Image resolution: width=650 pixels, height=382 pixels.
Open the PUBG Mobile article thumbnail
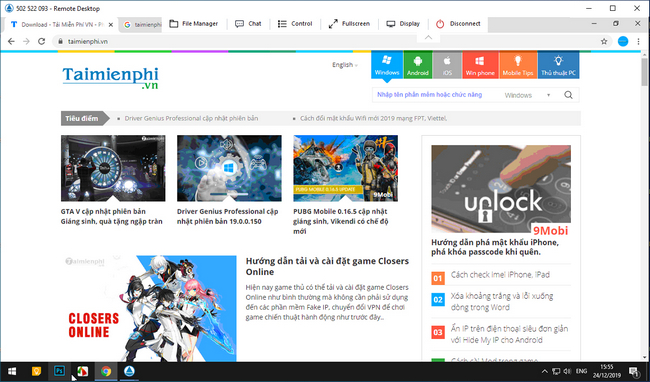point(345,168)
